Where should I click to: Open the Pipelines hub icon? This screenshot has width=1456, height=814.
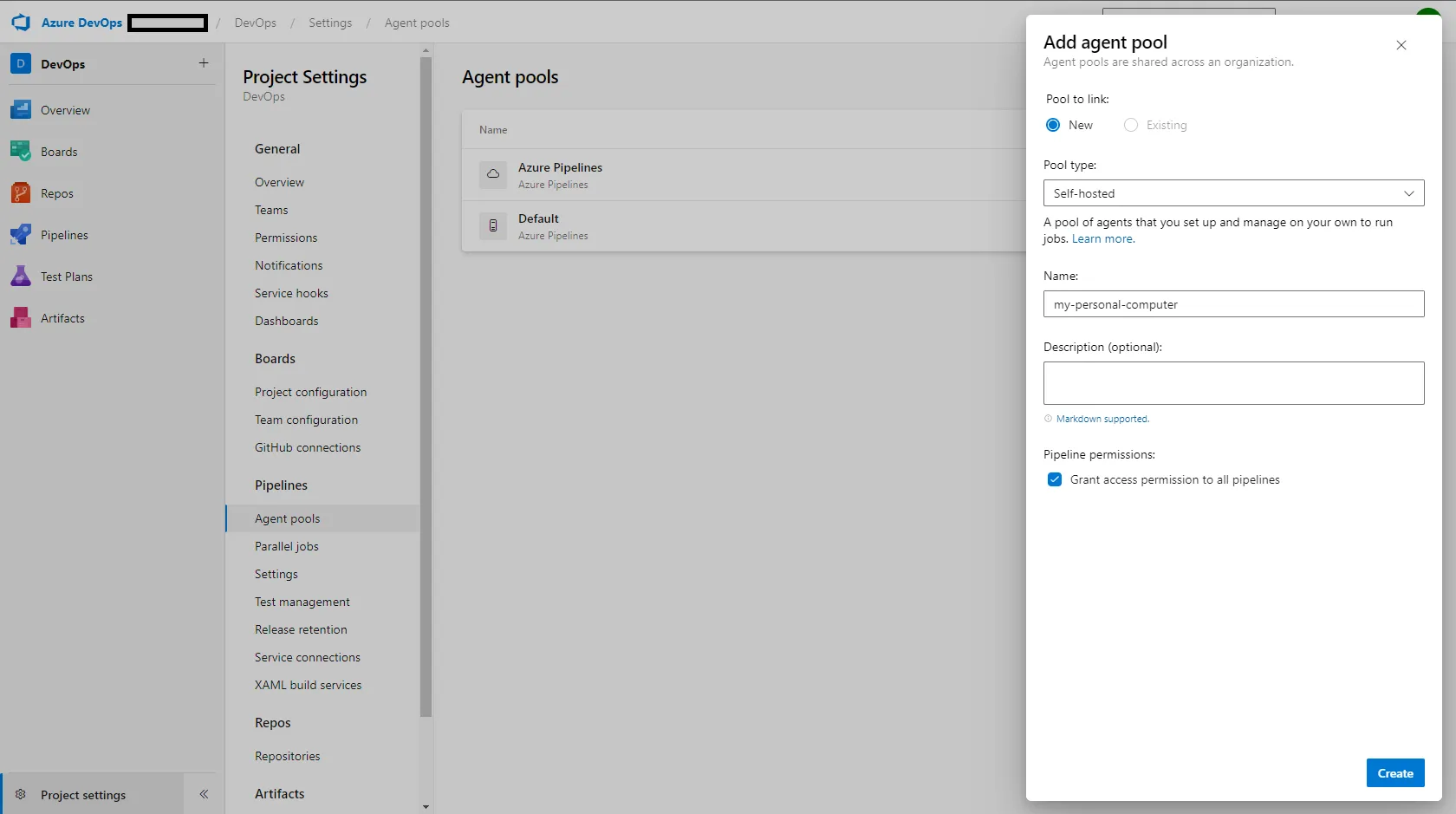click(21, 235)
